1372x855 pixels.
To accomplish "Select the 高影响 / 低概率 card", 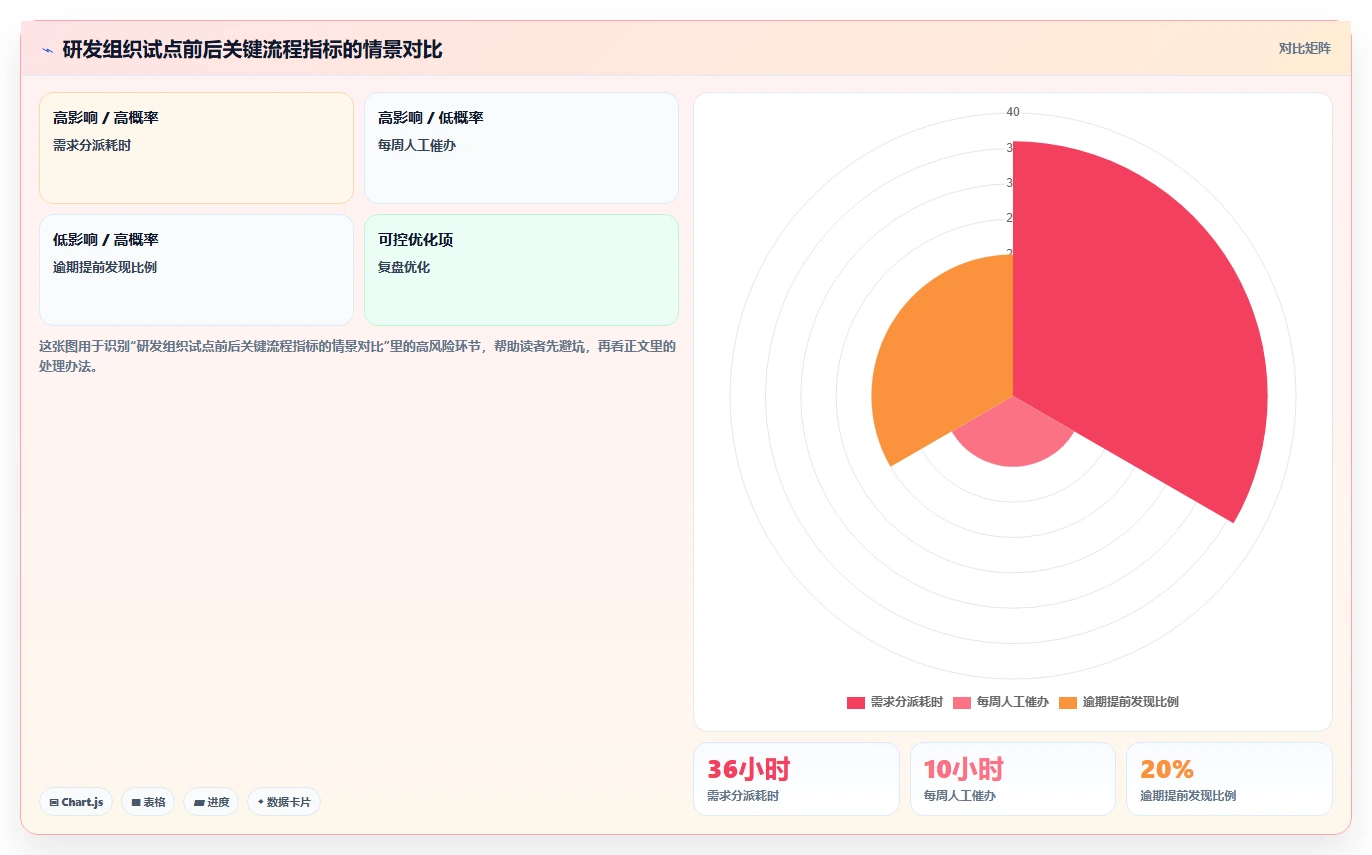I will click(521, 148).
